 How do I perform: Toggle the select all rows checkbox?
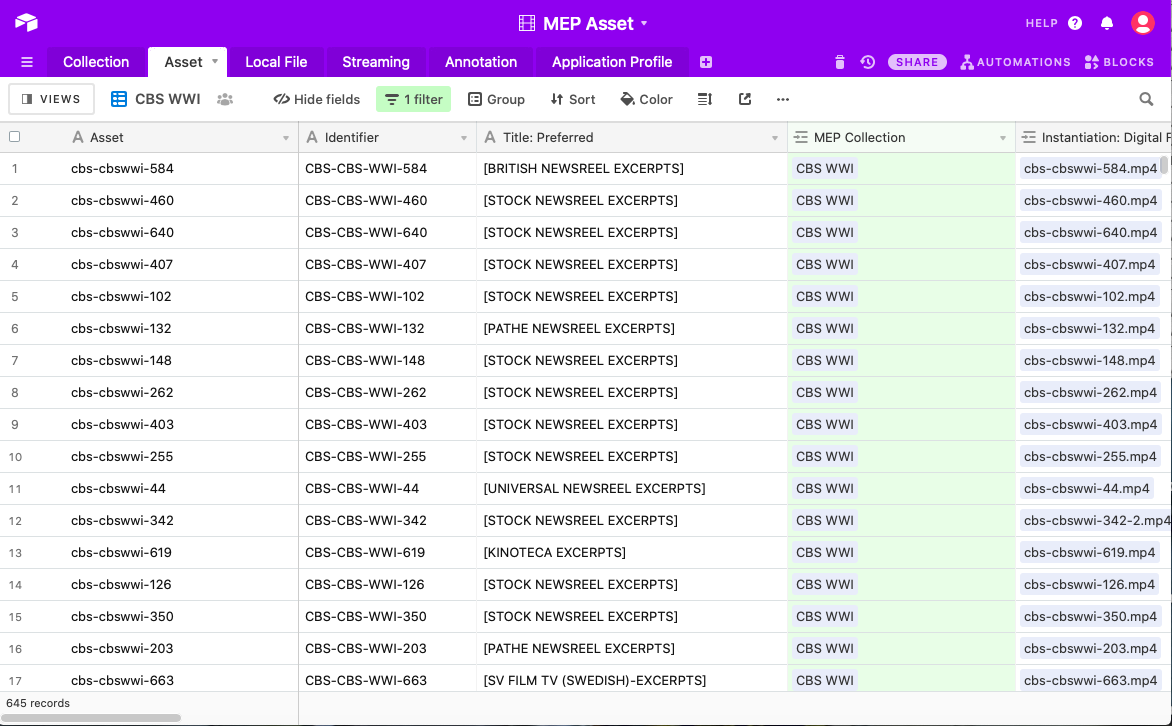click(15, 137)
